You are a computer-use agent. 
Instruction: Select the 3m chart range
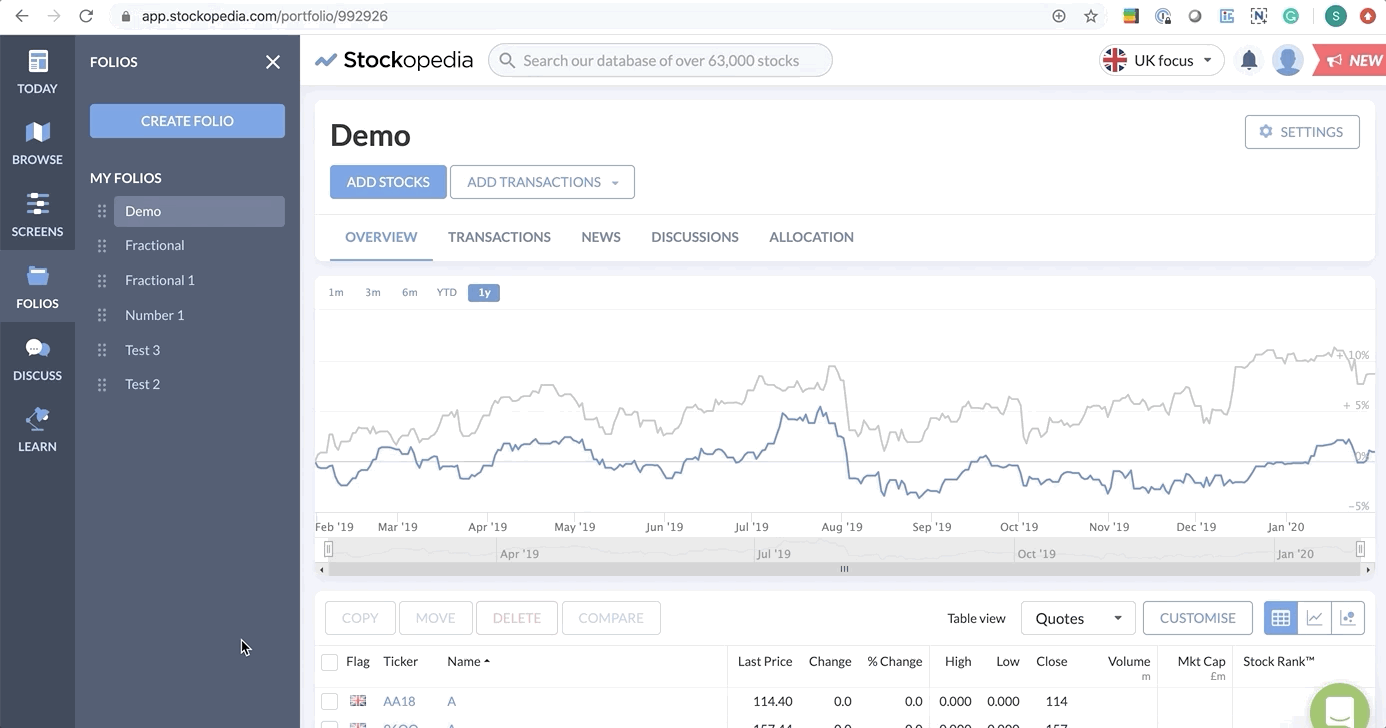coord(373,292)
